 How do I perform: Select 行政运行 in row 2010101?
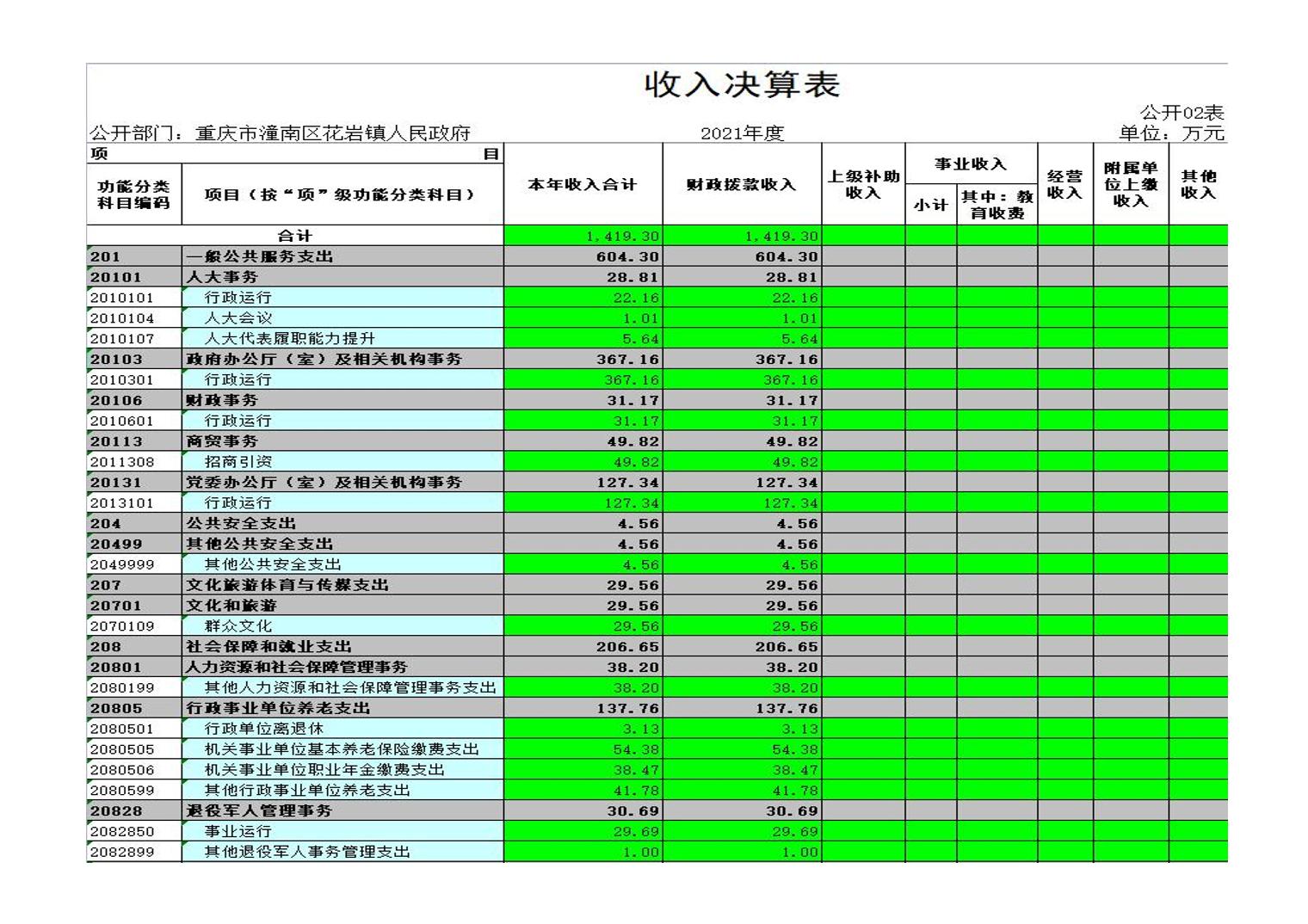tap(238, 297)
